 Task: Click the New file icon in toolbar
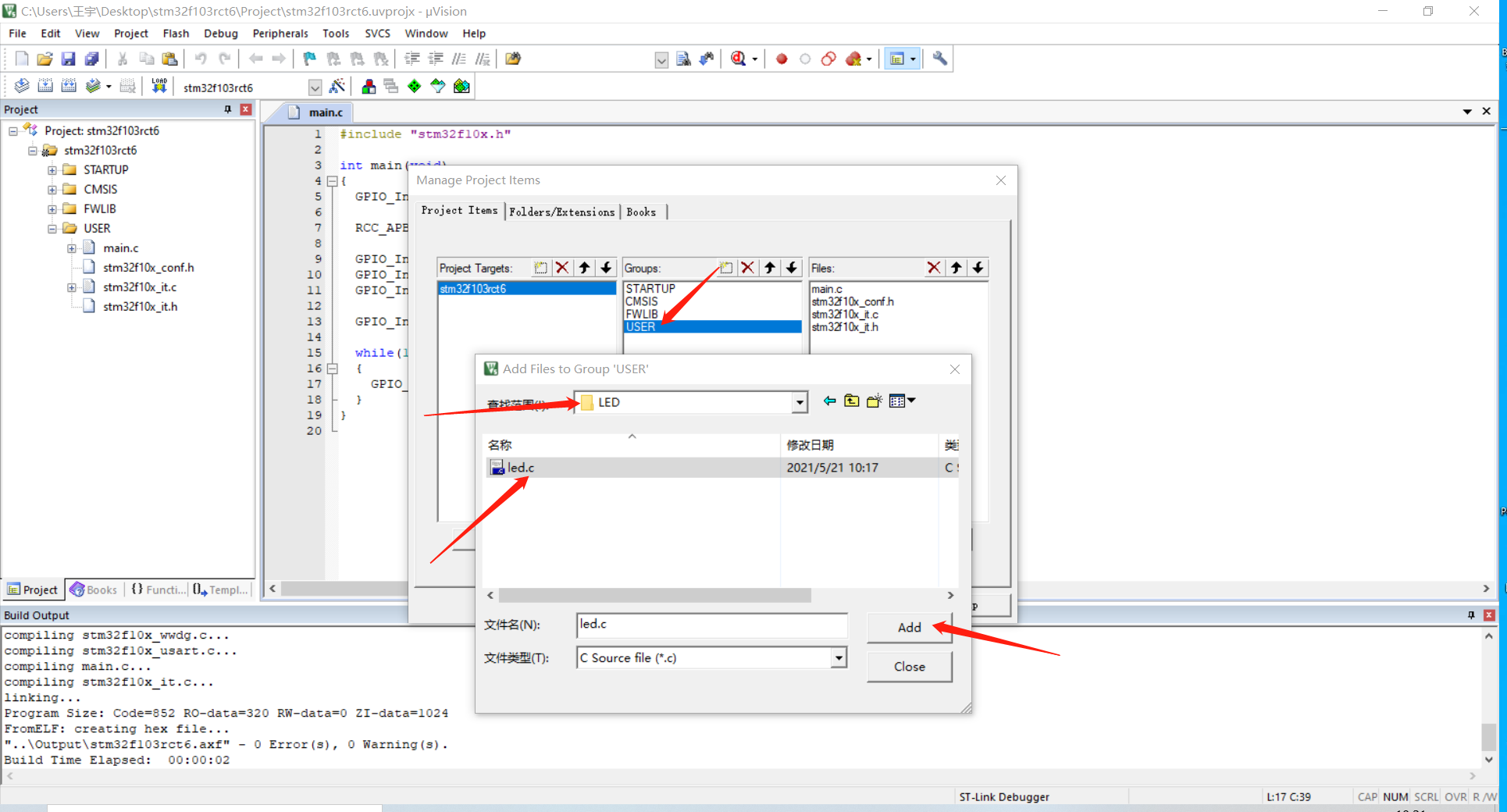(x=22, y=59)
